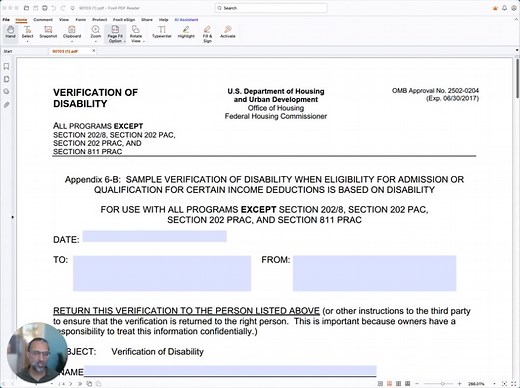This screenshot has height=388, width=520.
Task: Expand the Clipboard dropdown arrow
Action: tap(72, 41)
